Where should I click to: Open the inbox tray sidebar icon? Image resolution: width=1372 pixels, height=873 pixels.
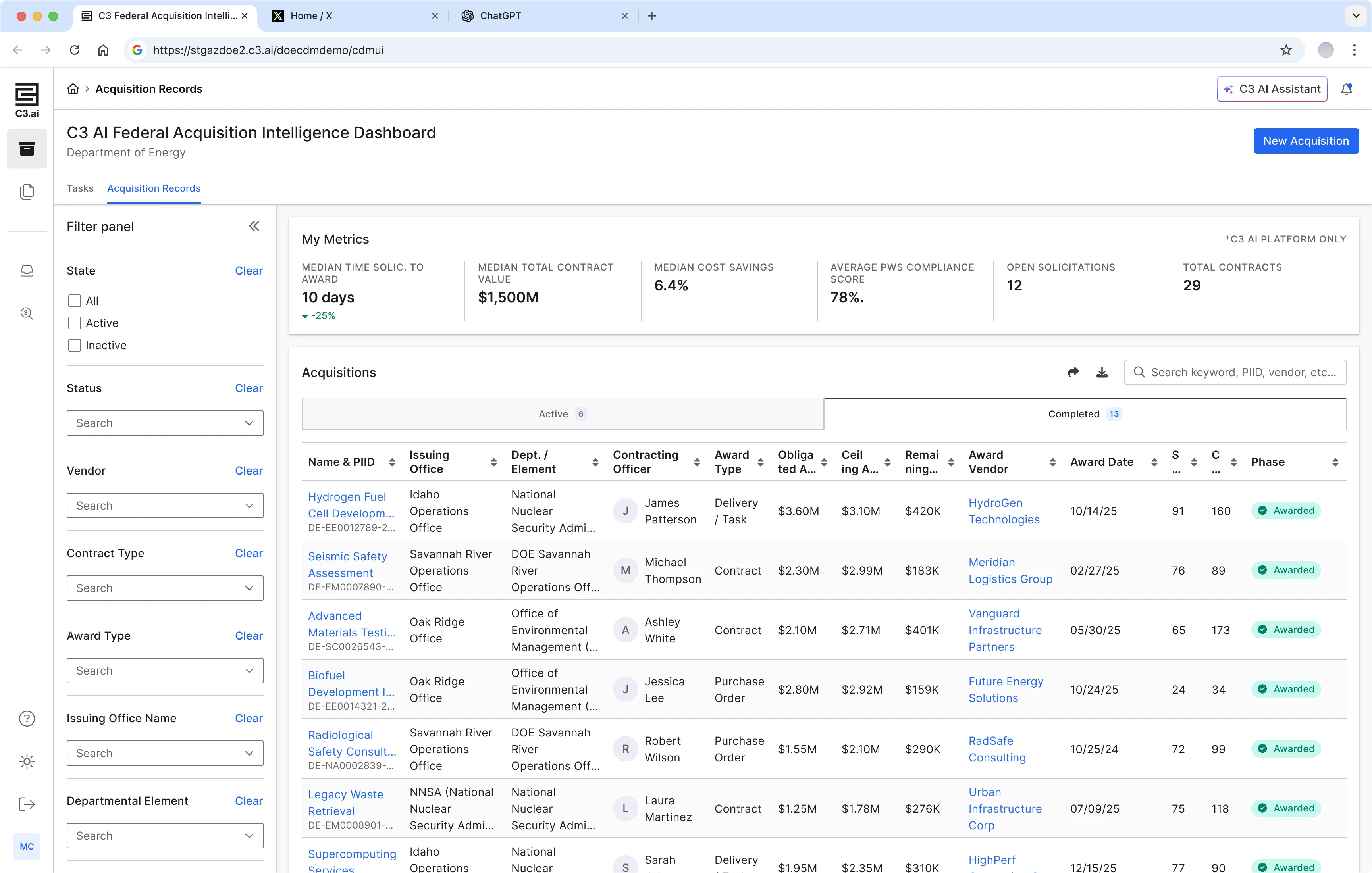coord(27,271)
